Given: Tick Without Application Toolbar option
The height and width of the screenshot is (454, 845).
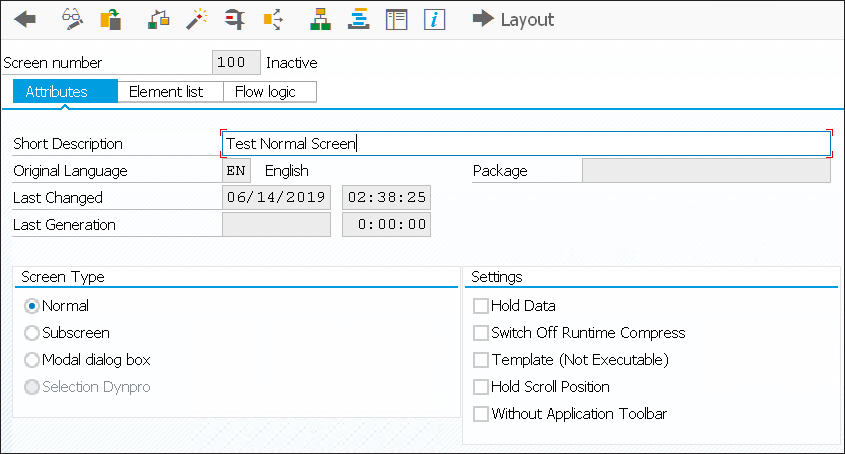Looking at the screenshot, I should [481, 414].
